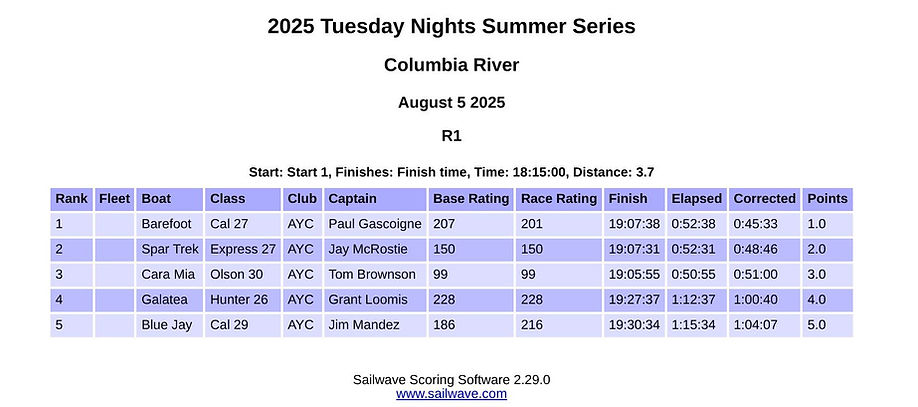Open the www.sailwave.com link
Screen dimensions: 918x407
click(x=451, y=394)
